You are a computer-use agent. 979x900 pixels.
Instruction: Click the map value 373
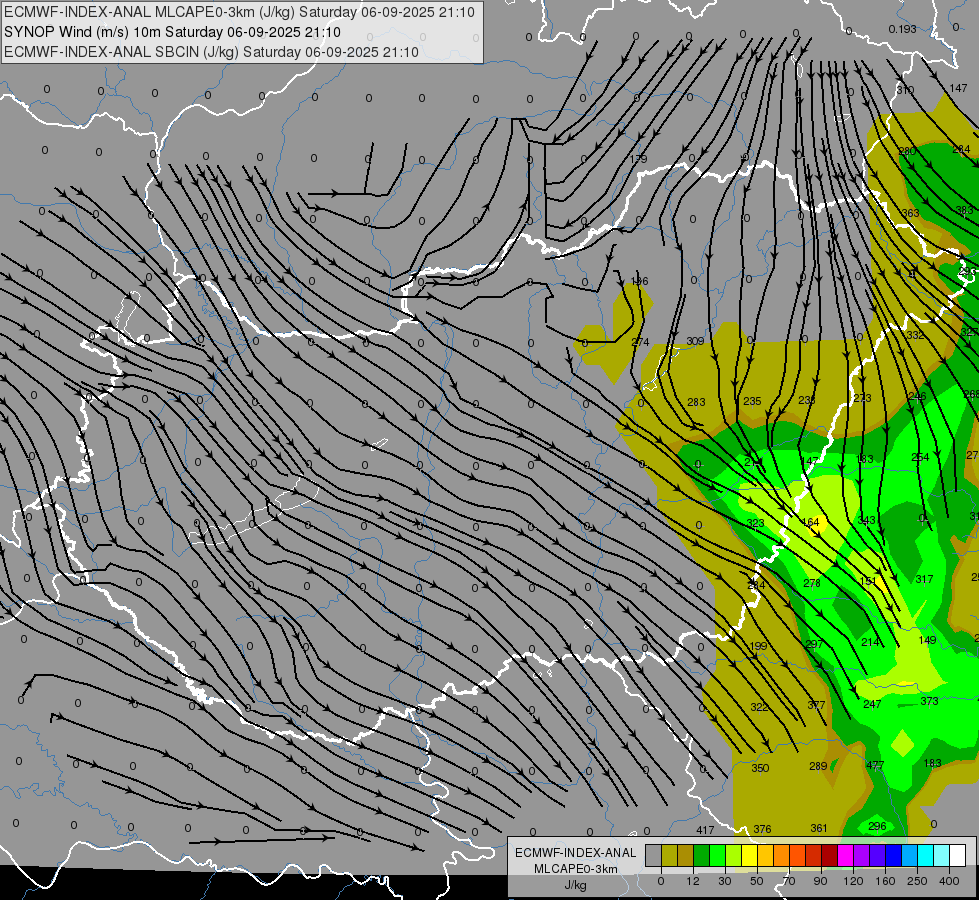(x=930, y=701)
